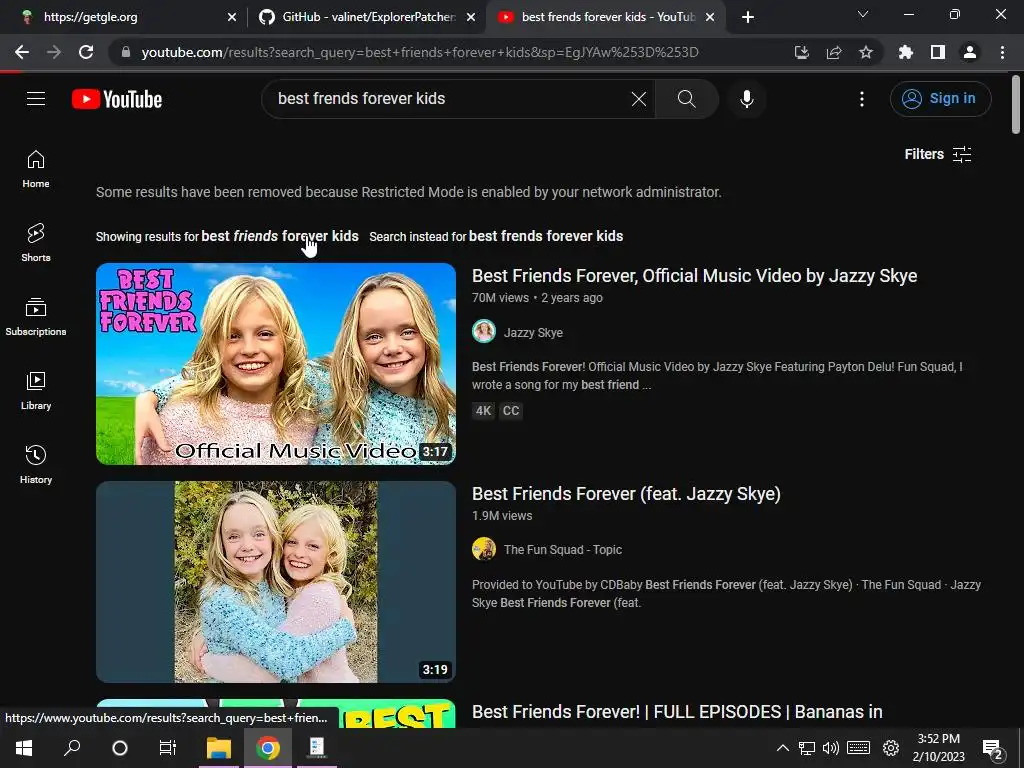Open the Jazzy Skye Official Music Video thumbnail

(276, 364)
